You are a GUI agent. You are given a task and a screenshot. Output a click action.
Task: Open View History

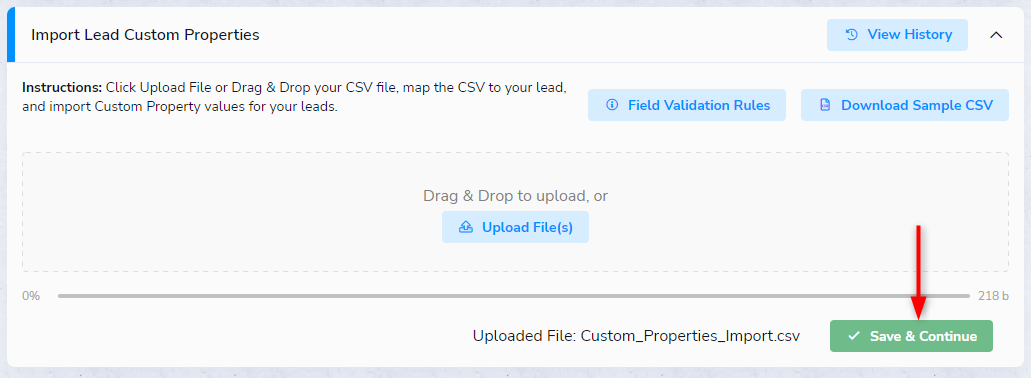pos(897,35)
